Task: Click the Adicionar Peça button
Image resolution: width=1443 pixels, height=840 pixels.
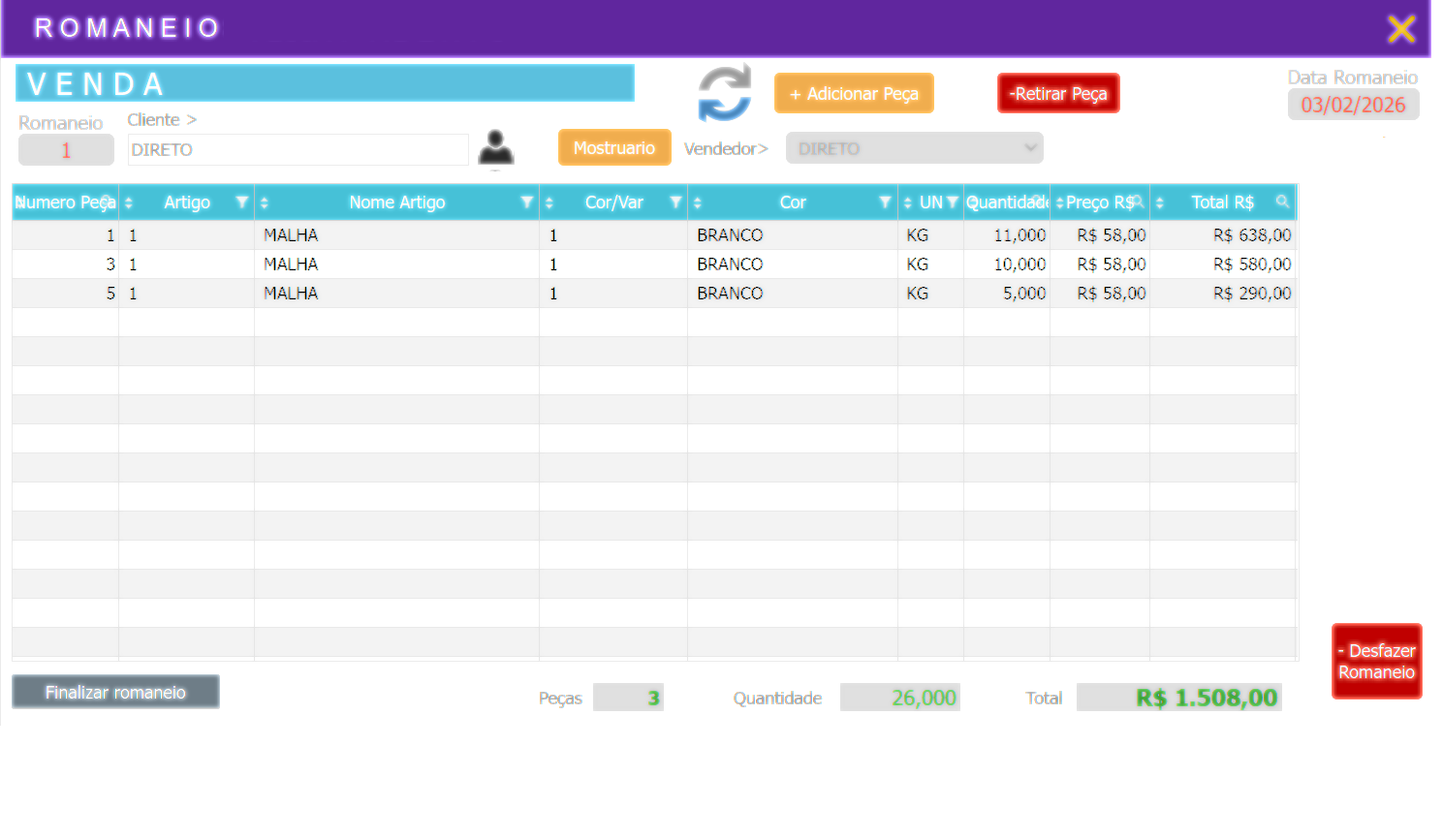Action: (x=854, y=94)
